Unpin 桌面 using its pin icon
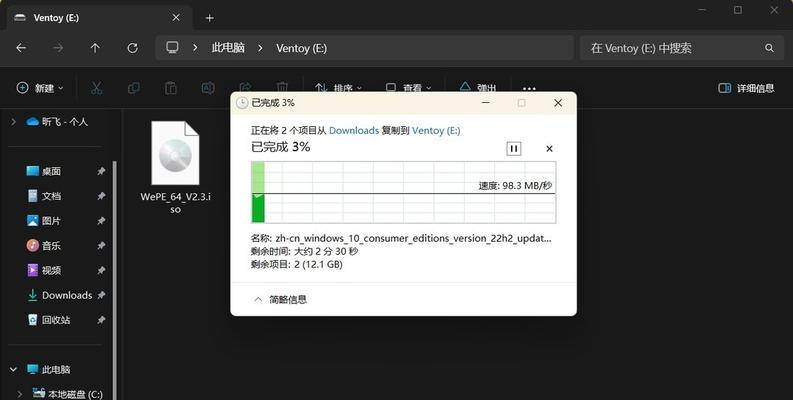 click(x=101, y=171)
